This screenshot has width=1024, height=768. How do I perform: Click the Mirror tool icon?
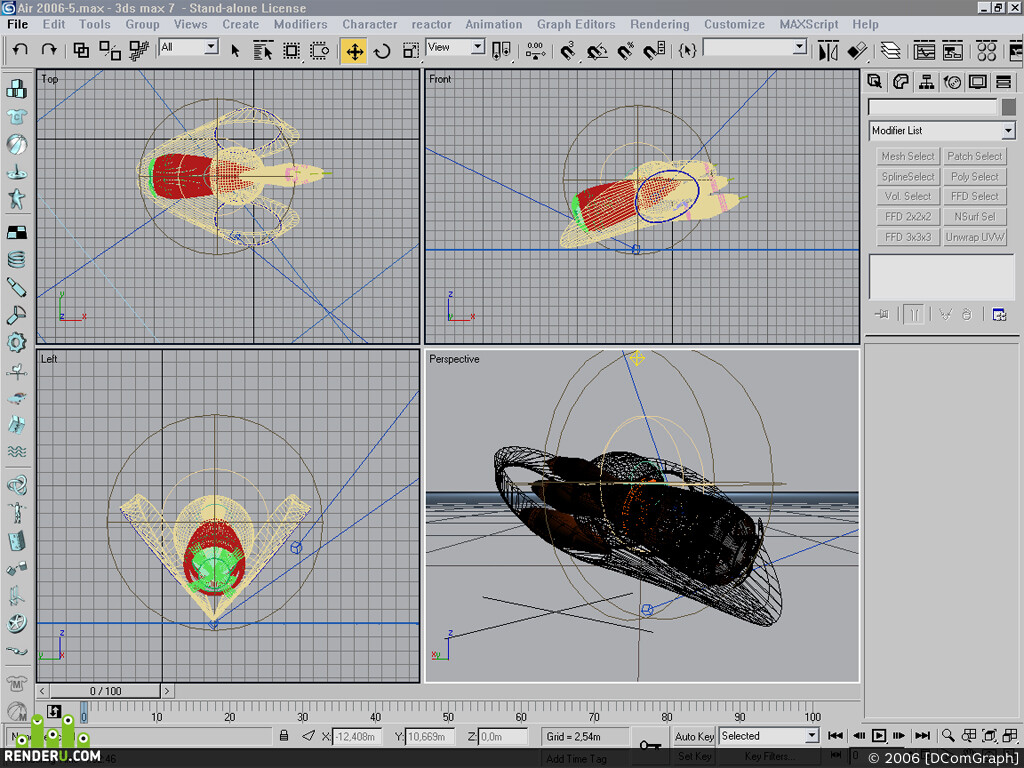tap(828, 50)
